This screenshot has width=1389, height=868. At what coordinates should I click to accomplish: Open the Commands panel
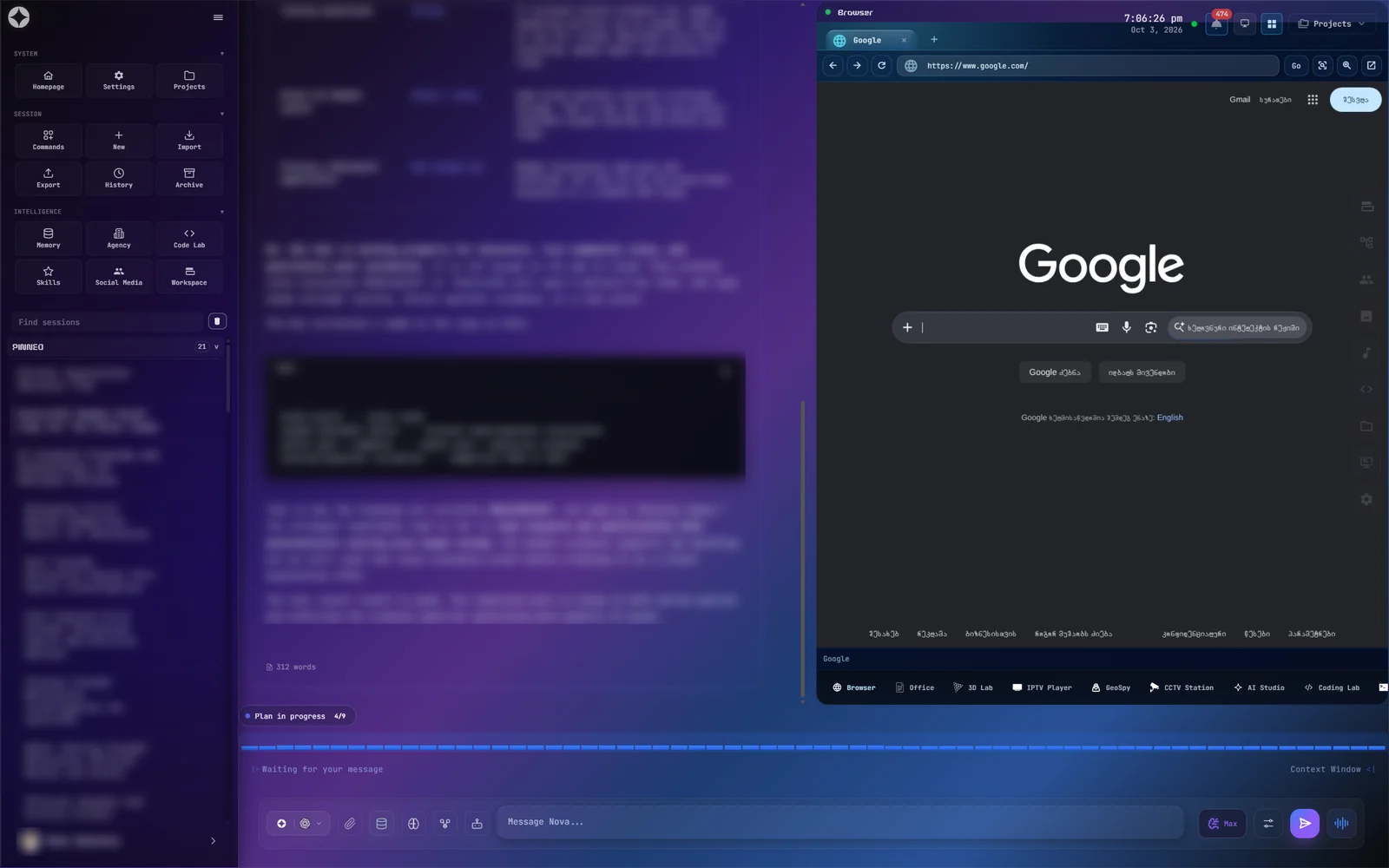[49, 140]
